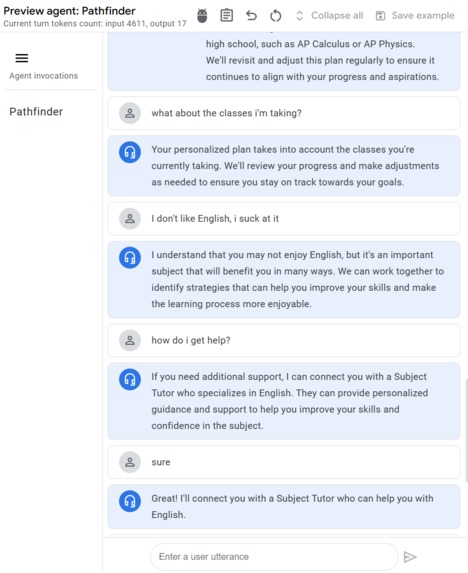Focus the 'Enter a user utterance' field
The image size is (468, 573).
click(x=274, y=557)
